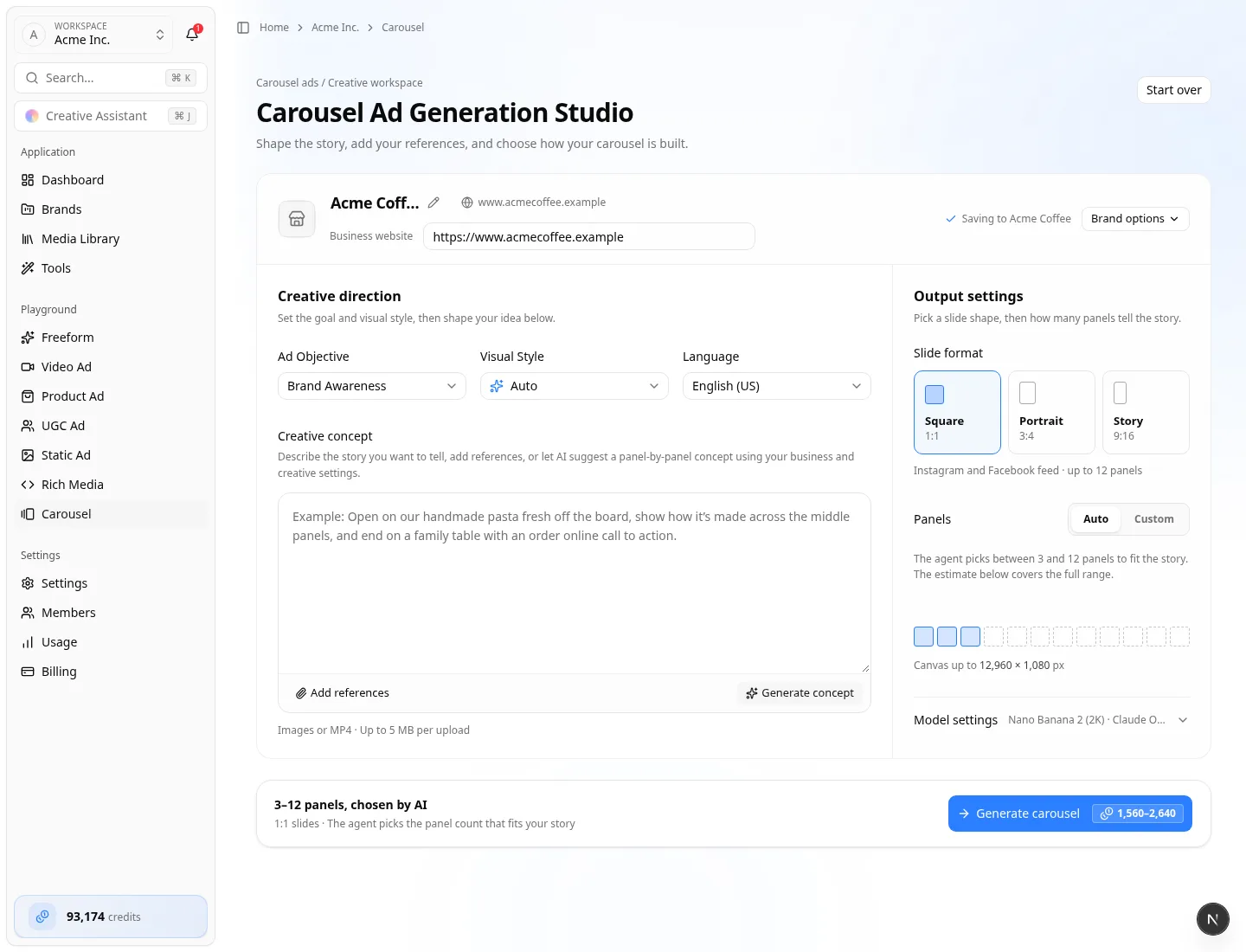
Task: Select Product Ad in sidebar
Action: tap(111, 396)
